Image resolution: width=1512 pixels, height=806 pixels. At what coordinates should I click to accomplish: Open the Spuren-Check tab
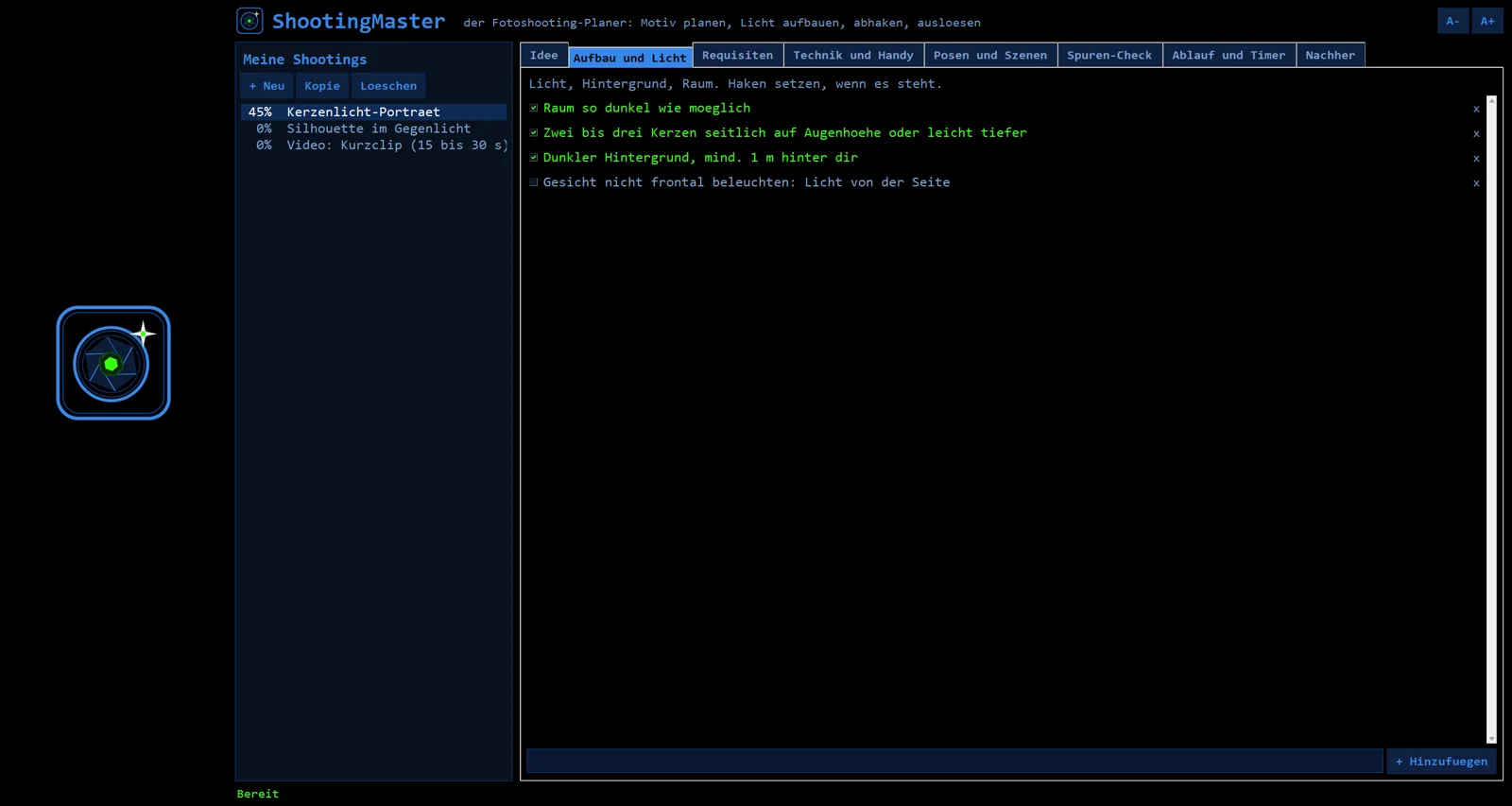pos(1109,55)
